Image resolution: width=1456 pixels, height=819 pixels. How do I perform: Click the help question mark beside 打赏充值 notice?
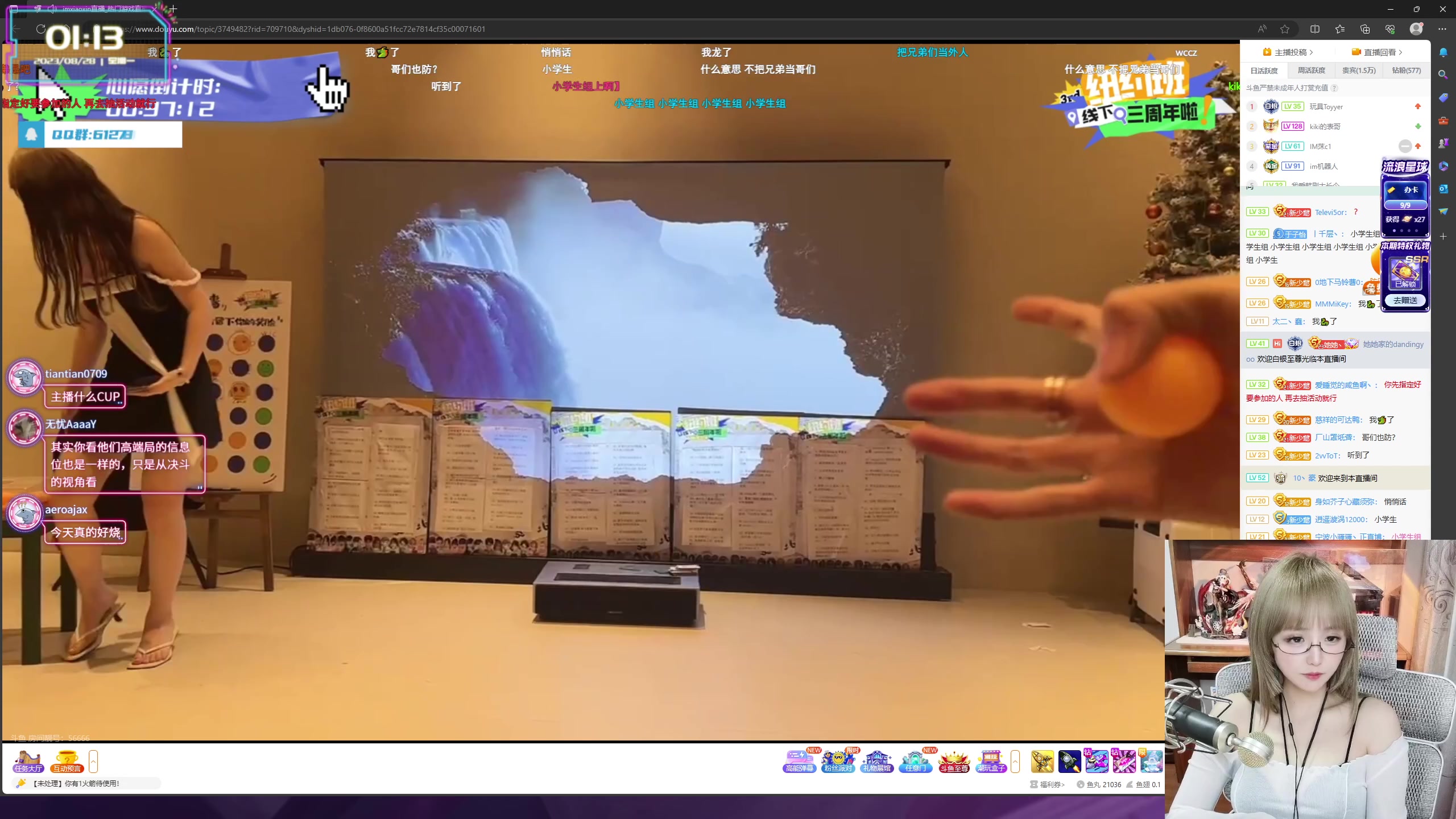[x=1334, y=88]
